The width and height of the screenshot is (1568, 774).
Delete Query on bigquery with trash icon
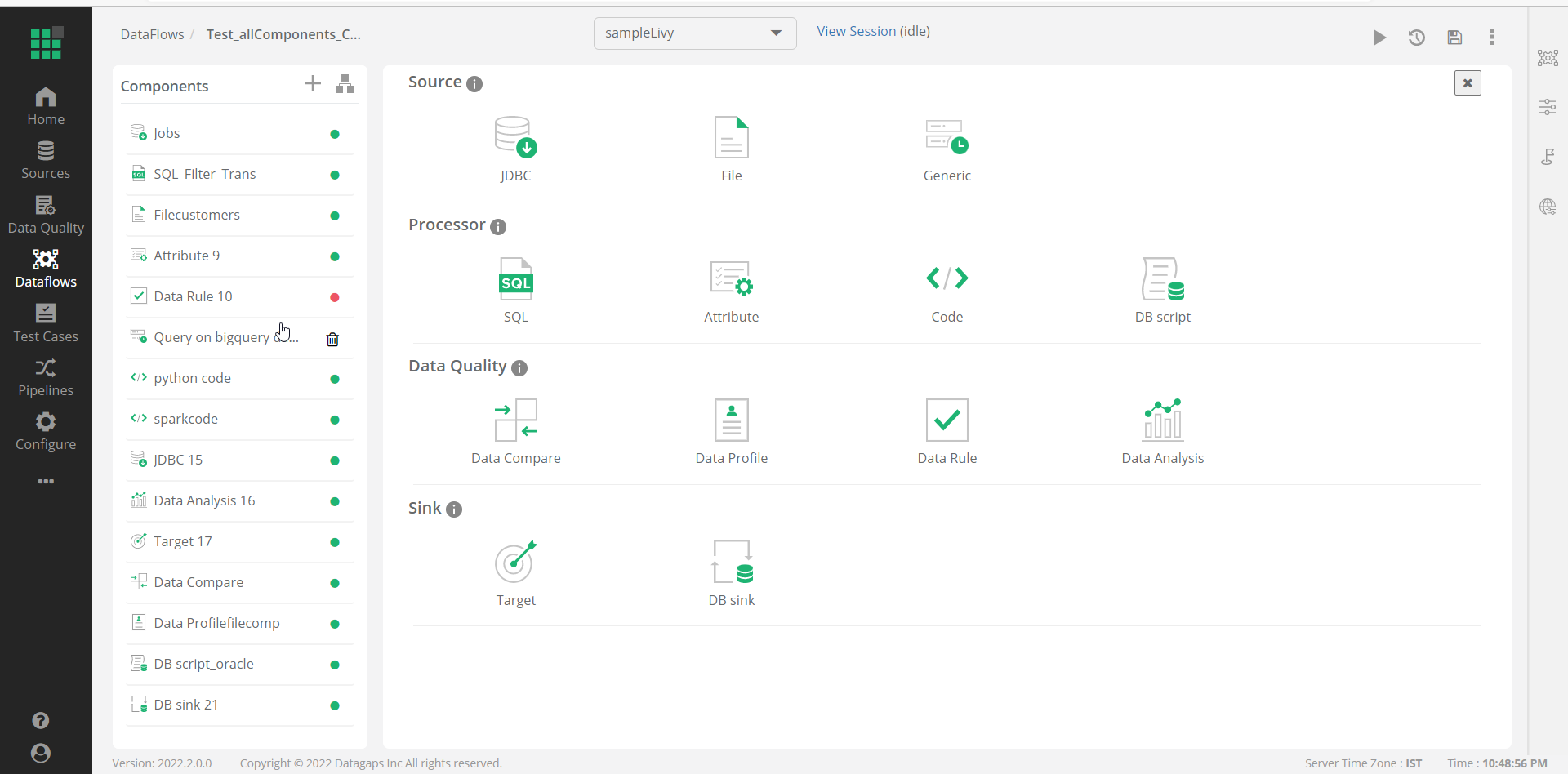332,338
